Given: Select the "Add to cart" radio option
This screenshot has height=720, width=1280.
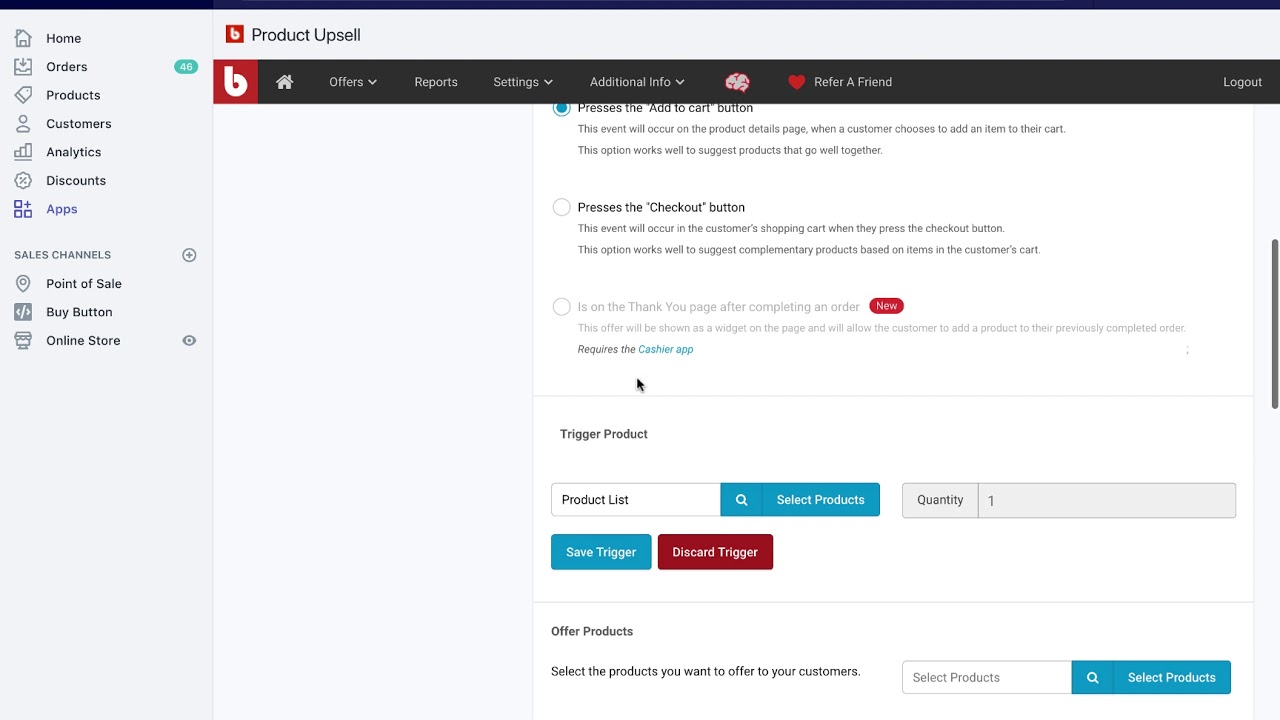Looking at the screenshot, I should (562, 108).
